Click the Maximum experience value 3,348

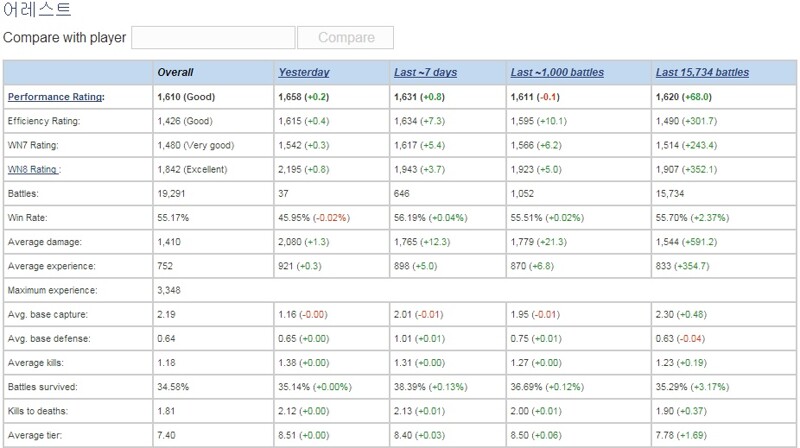pyautogui.click(x=169, y=290)
